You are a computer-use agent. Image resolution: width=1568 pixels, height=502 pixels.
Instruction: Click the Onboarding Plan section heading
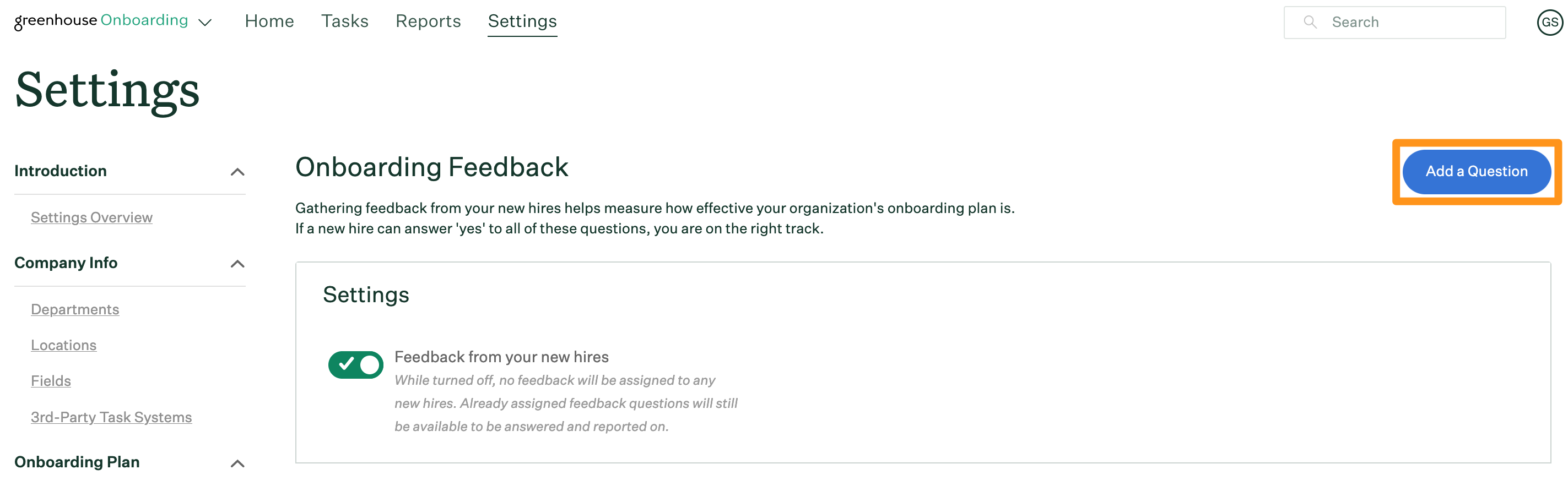[x=77, y=462]
